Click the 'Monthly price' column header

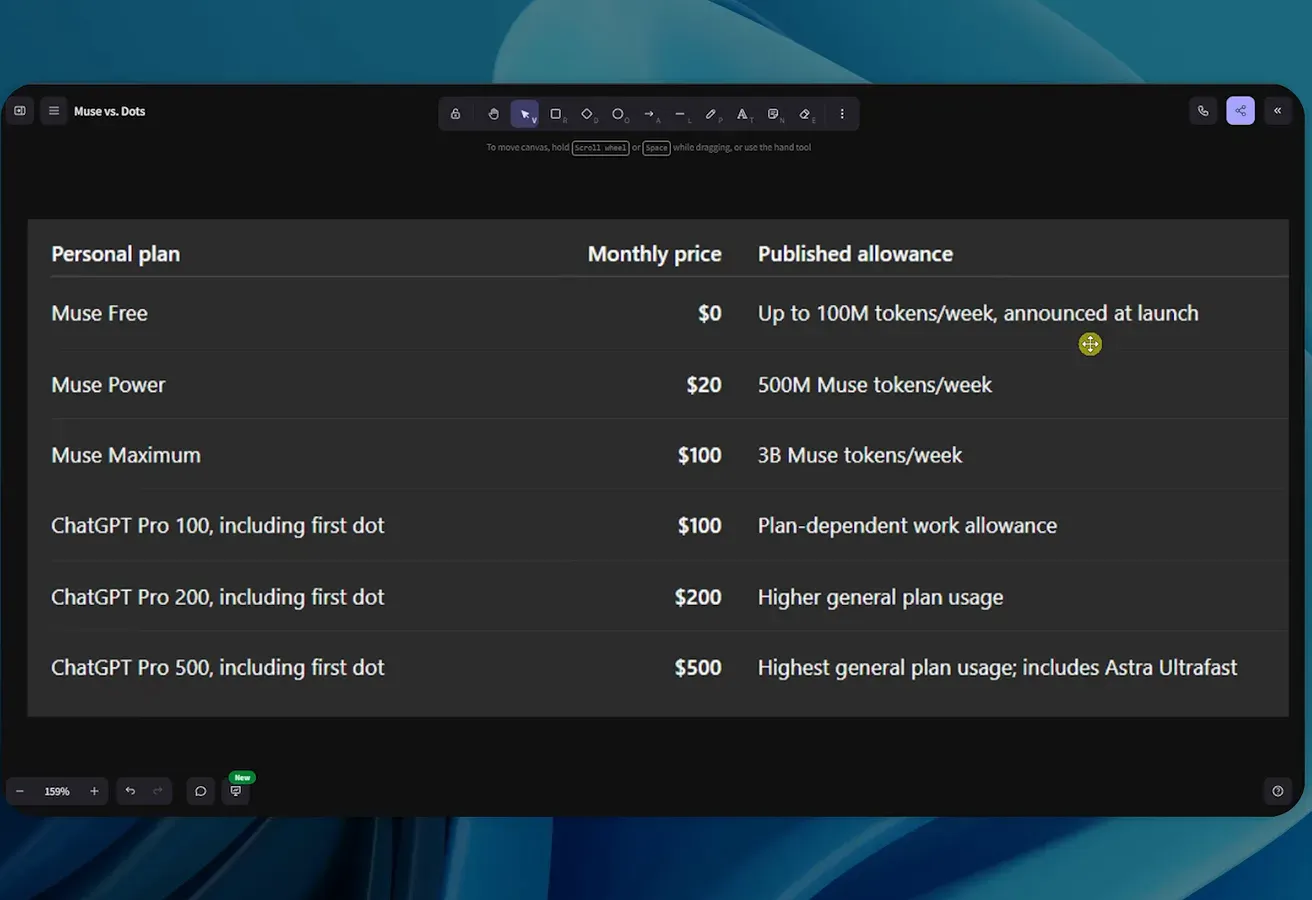[x=655, y=254]
